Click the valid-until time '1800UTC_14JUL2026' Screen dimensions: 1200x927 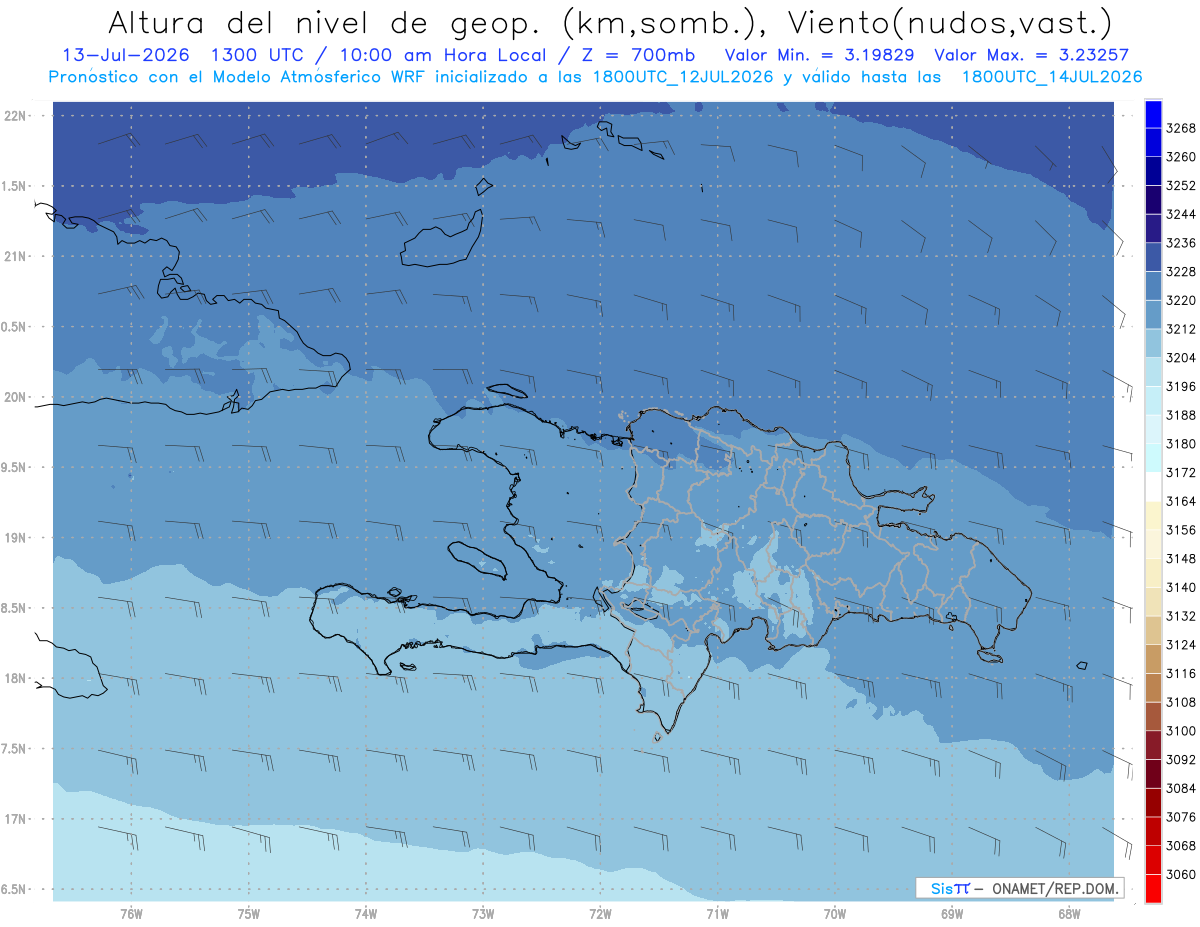[1052, 77]
